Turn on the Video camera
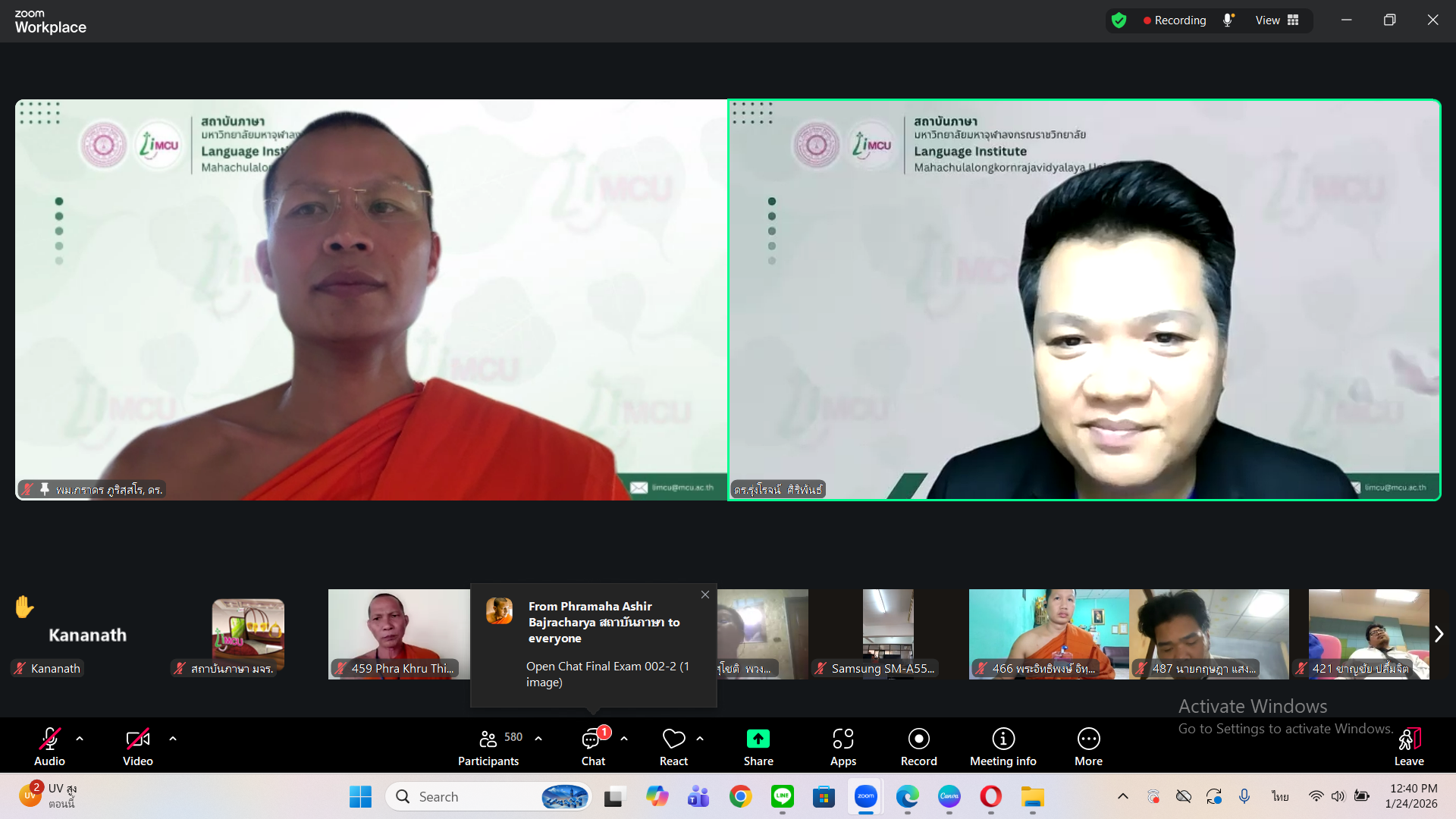 tap(137, 739)
